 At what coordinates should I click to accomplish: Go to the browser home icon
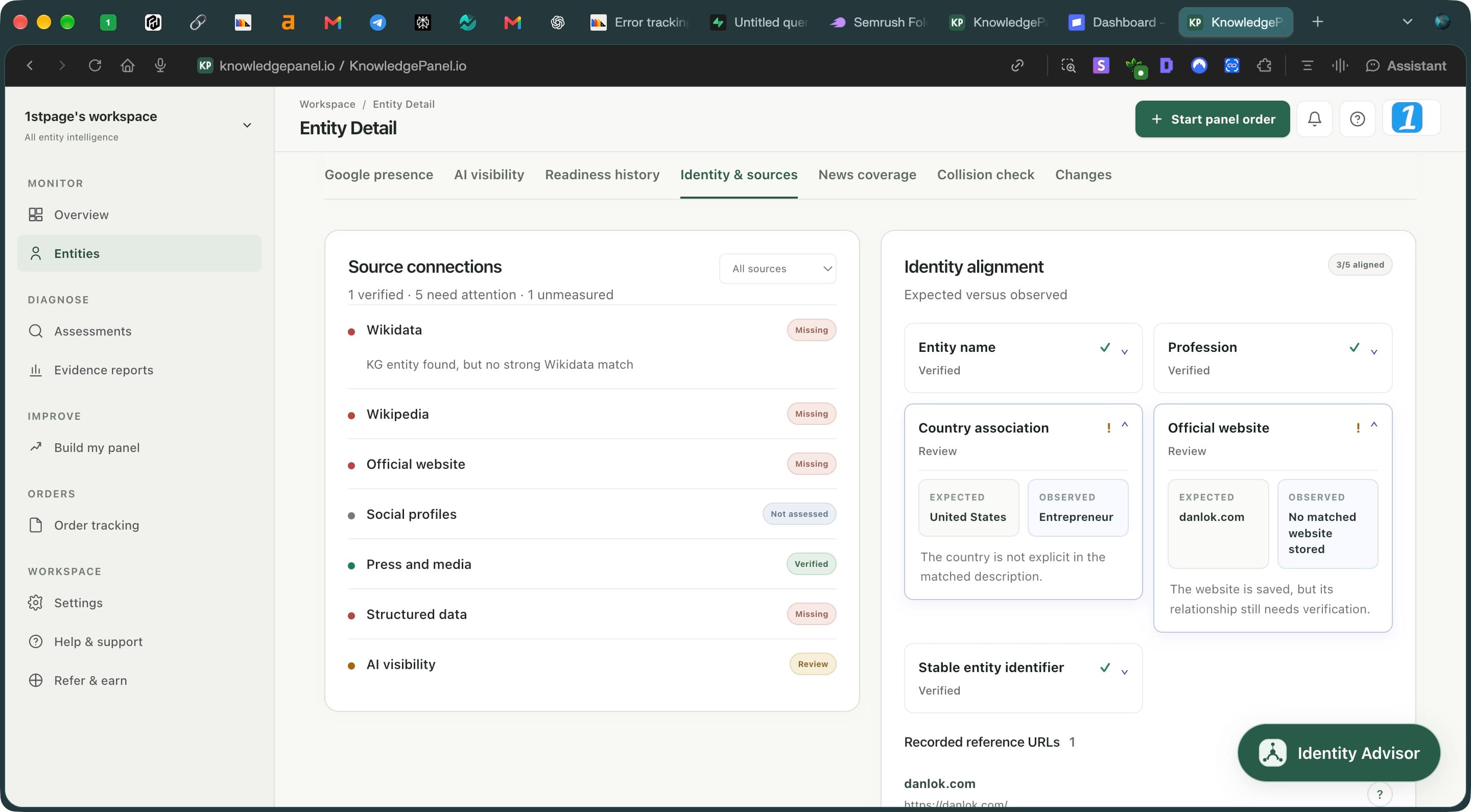[127, 66]
